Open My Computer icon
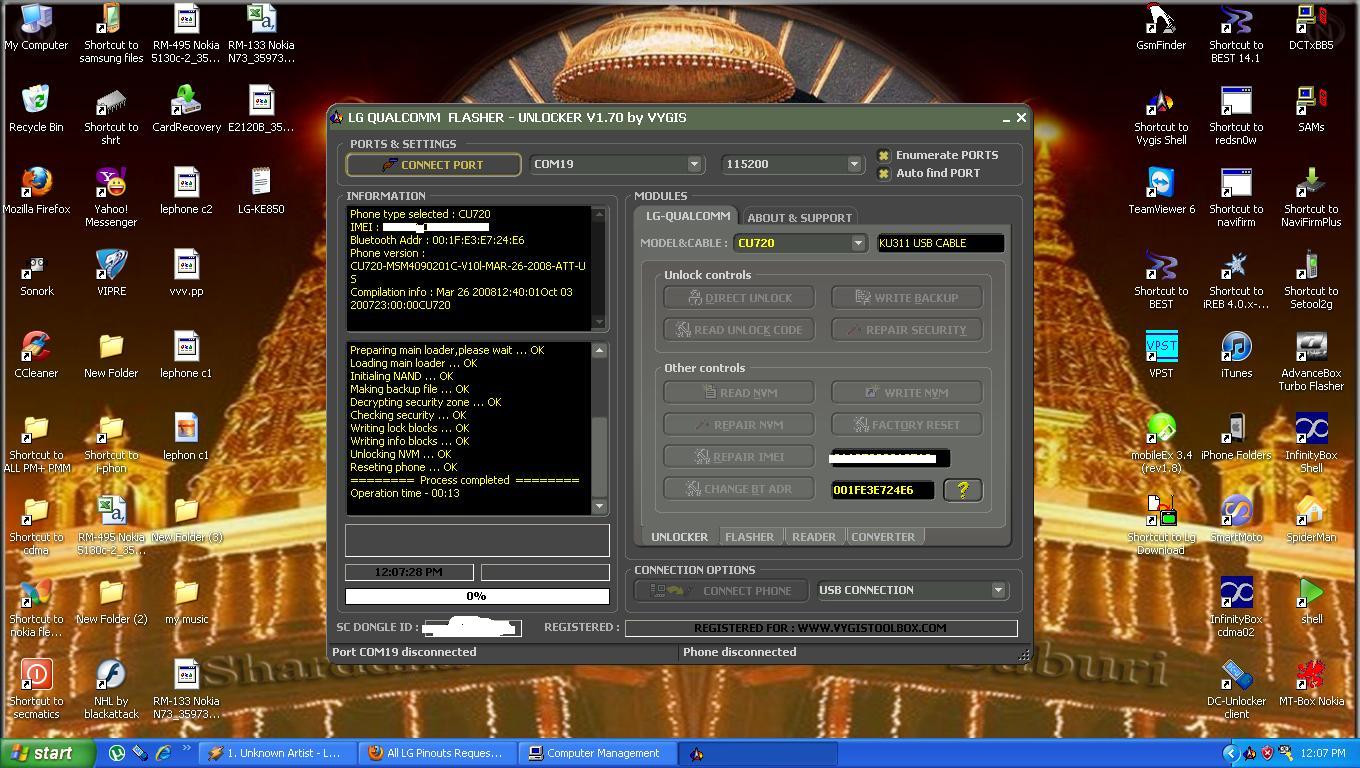The height and width of the screenshot is (768, 1360). point(36,27)
